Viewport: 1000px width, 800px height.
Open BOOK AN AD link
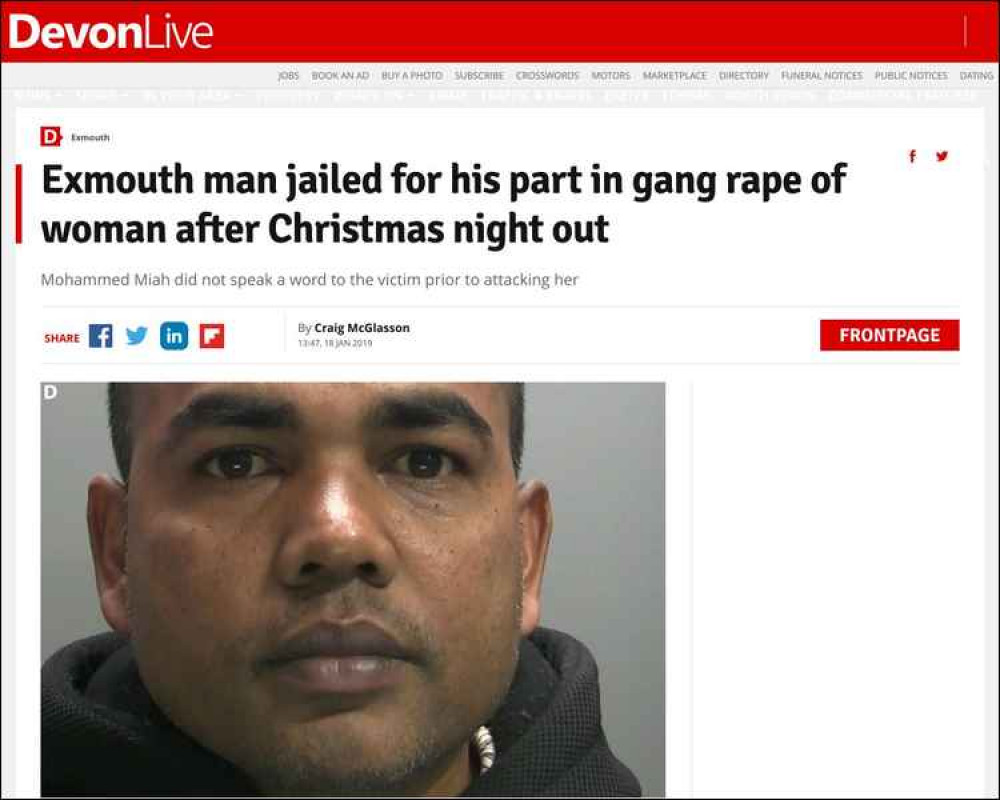click(x=340, y=75)
